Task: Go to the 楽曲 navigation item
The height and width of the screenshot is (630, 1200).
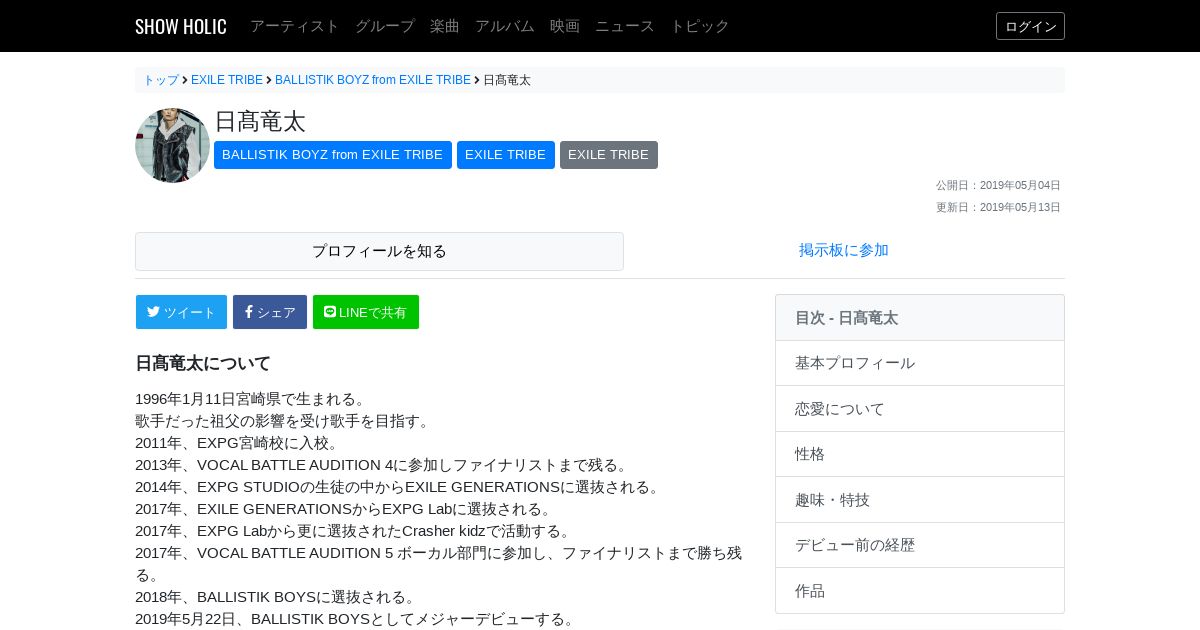Action: pyautogui.click(x=445, y=26)
